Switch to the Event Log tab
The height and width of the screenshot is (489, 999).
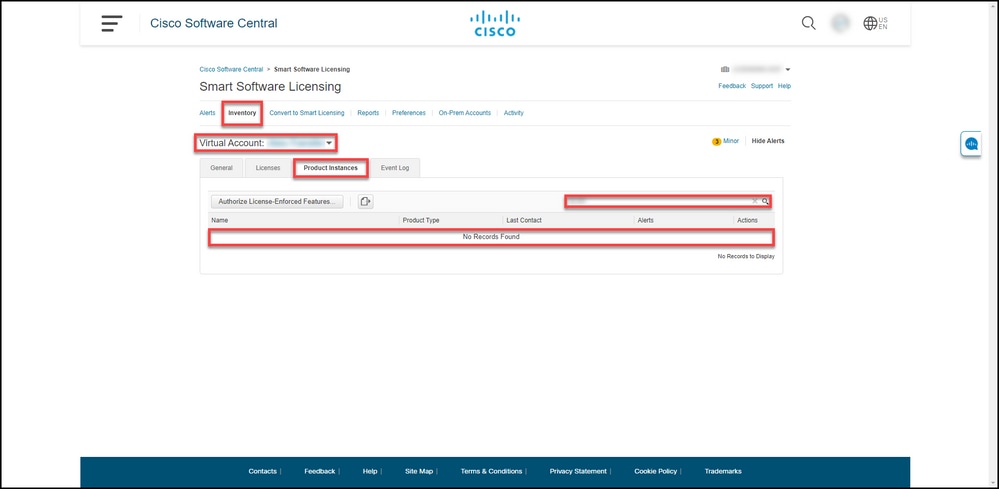[395, 168]
